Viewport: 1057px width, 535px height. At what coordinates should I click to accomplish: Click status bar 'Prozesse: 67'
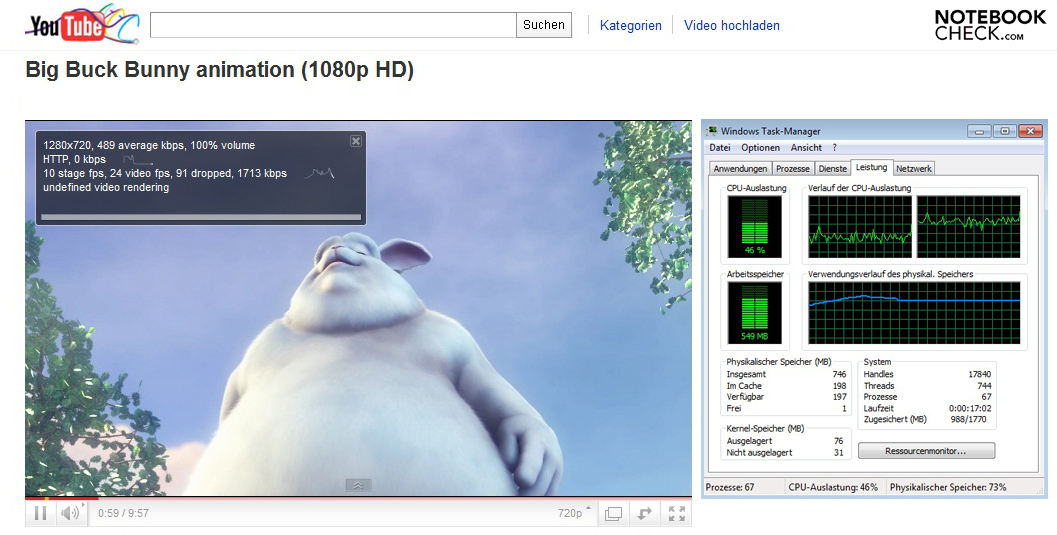coord(729,486)
